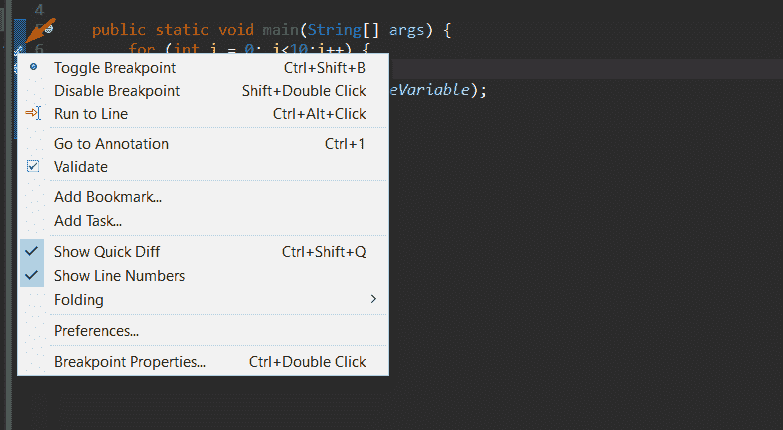
Task: Click the 'static' keyword in the editor
Action: (x=182, y=30)
